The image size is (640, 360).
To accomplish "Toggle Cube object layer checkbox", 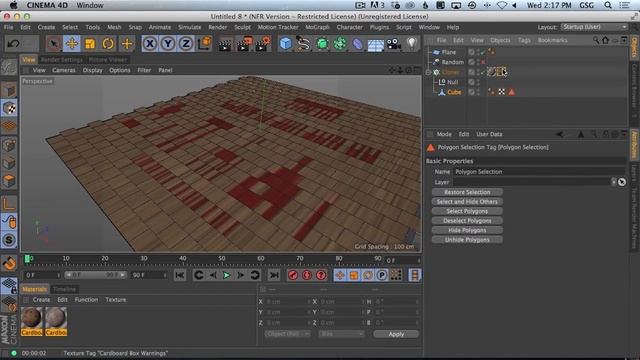I will click(471, 92).
